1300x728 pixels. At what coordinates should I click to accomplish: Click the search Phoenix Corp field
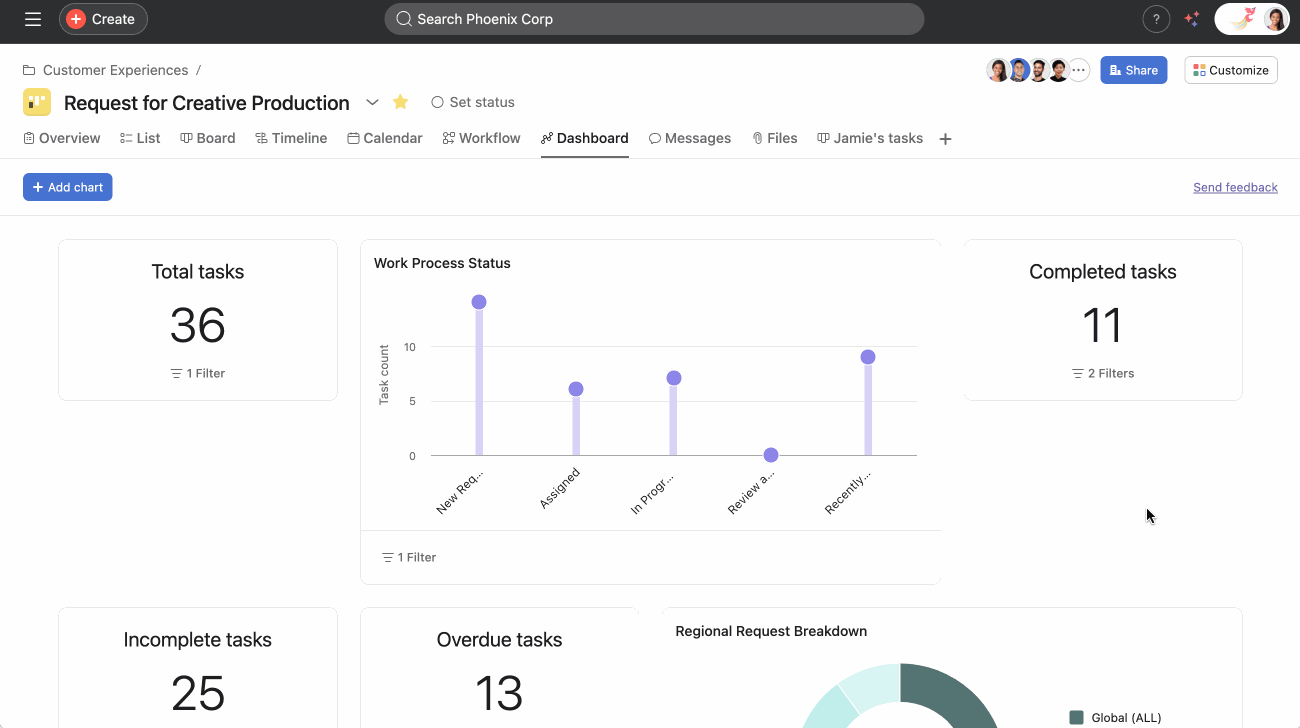pyautogui.click(x=654, y=19)
